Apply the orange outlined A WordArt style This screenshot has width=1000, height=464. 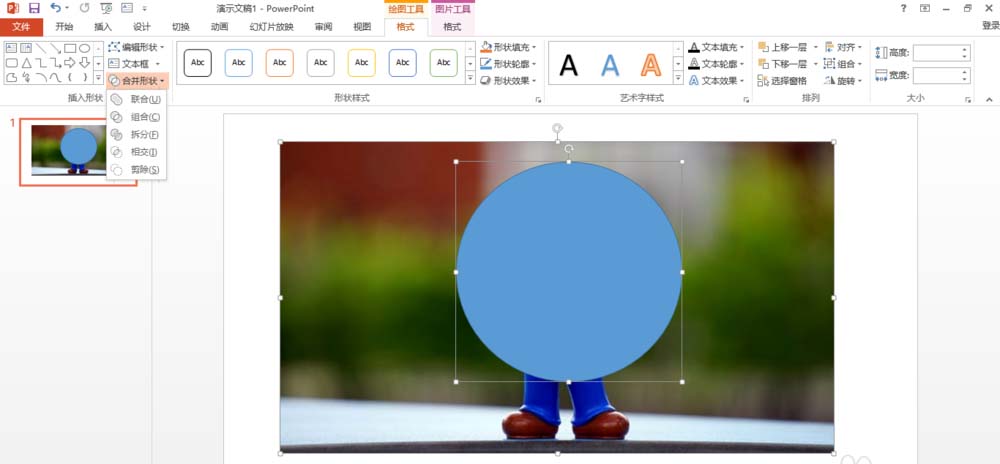pyautogui.click(x=651, y=65)
